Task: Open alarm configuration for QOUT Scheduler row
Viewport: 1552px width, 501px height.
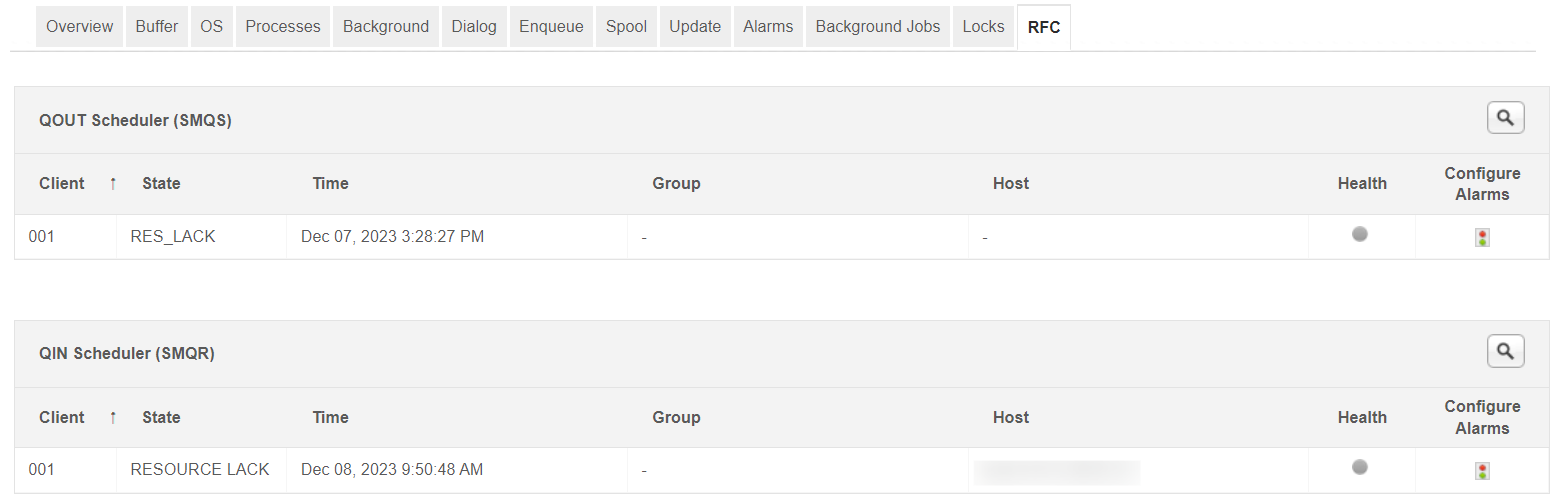Action: 1482,238
